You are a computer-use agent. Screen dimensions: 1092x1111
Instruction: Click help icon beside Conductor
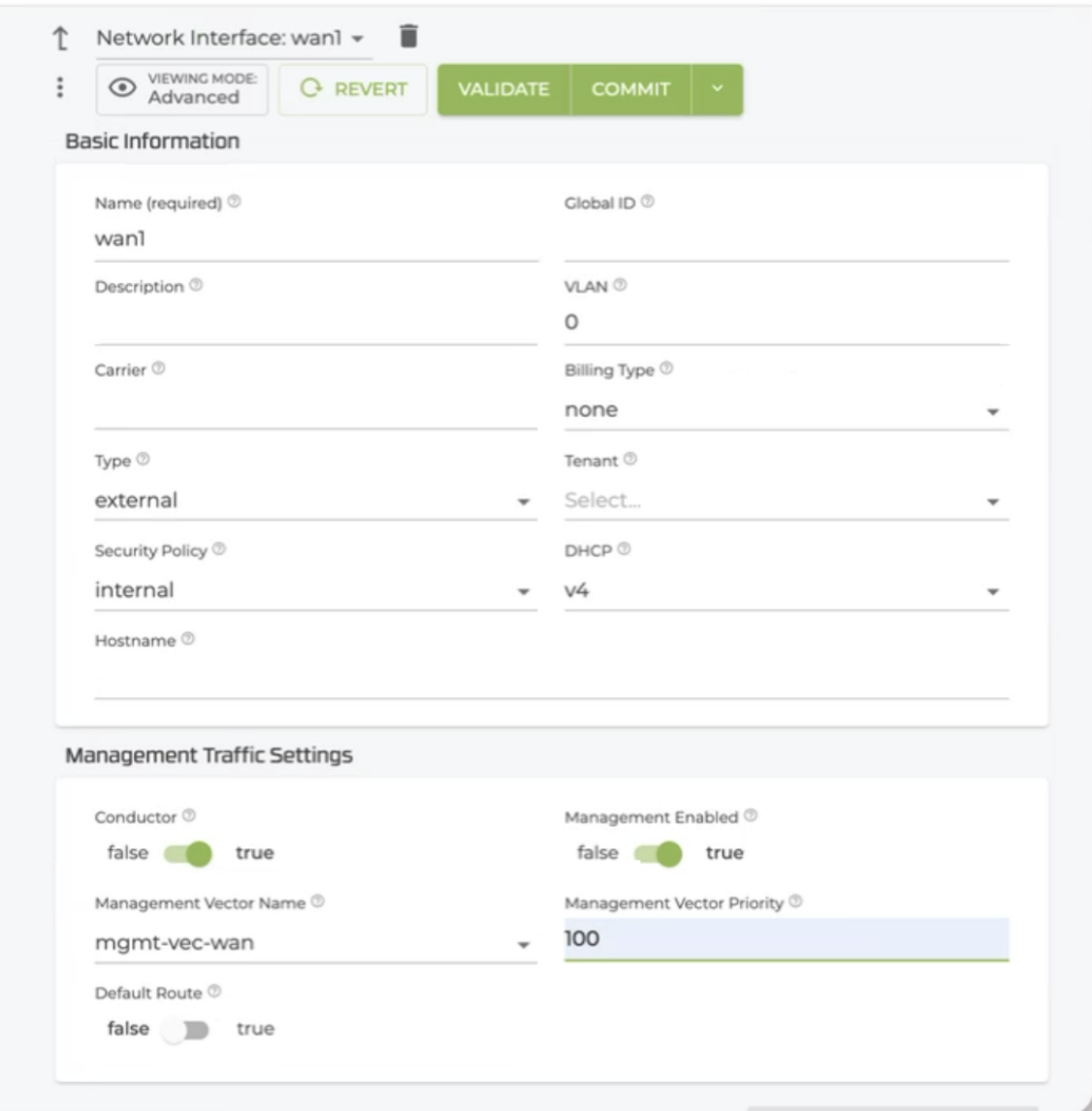coord(189,815)
